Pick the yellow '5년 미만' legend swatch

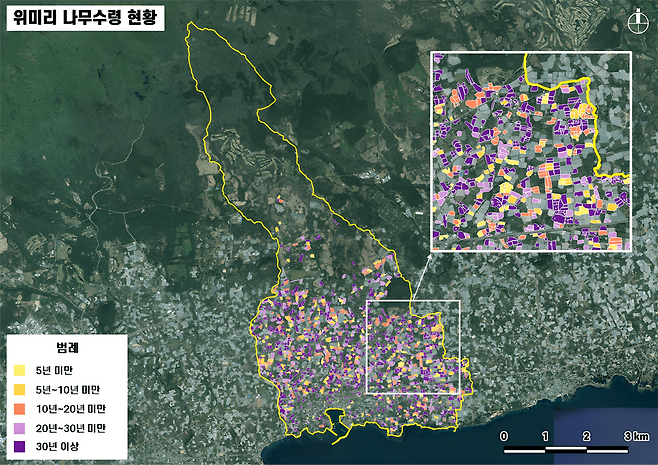click(x=19, y=371)
